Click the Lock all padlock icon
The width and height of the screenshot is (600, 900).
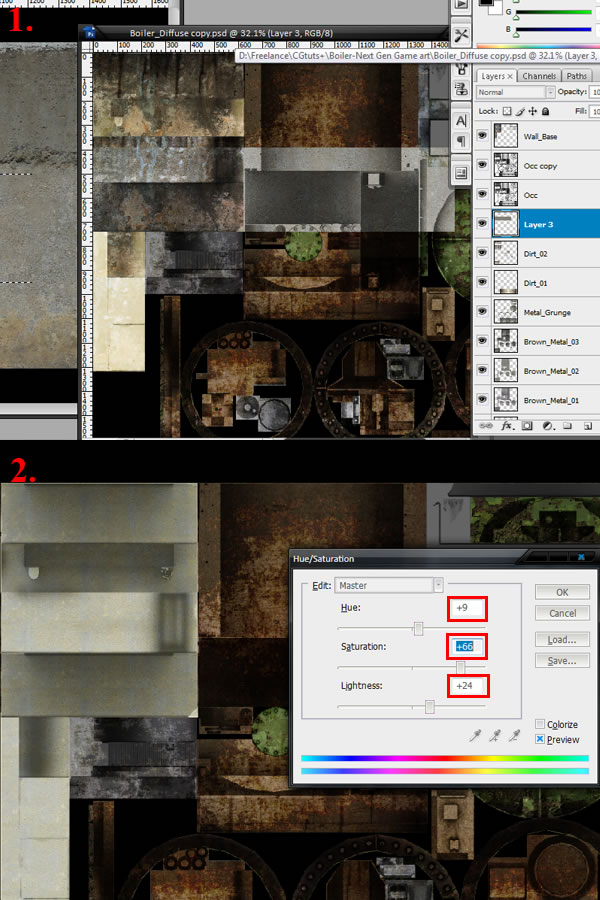pos(545,111)
